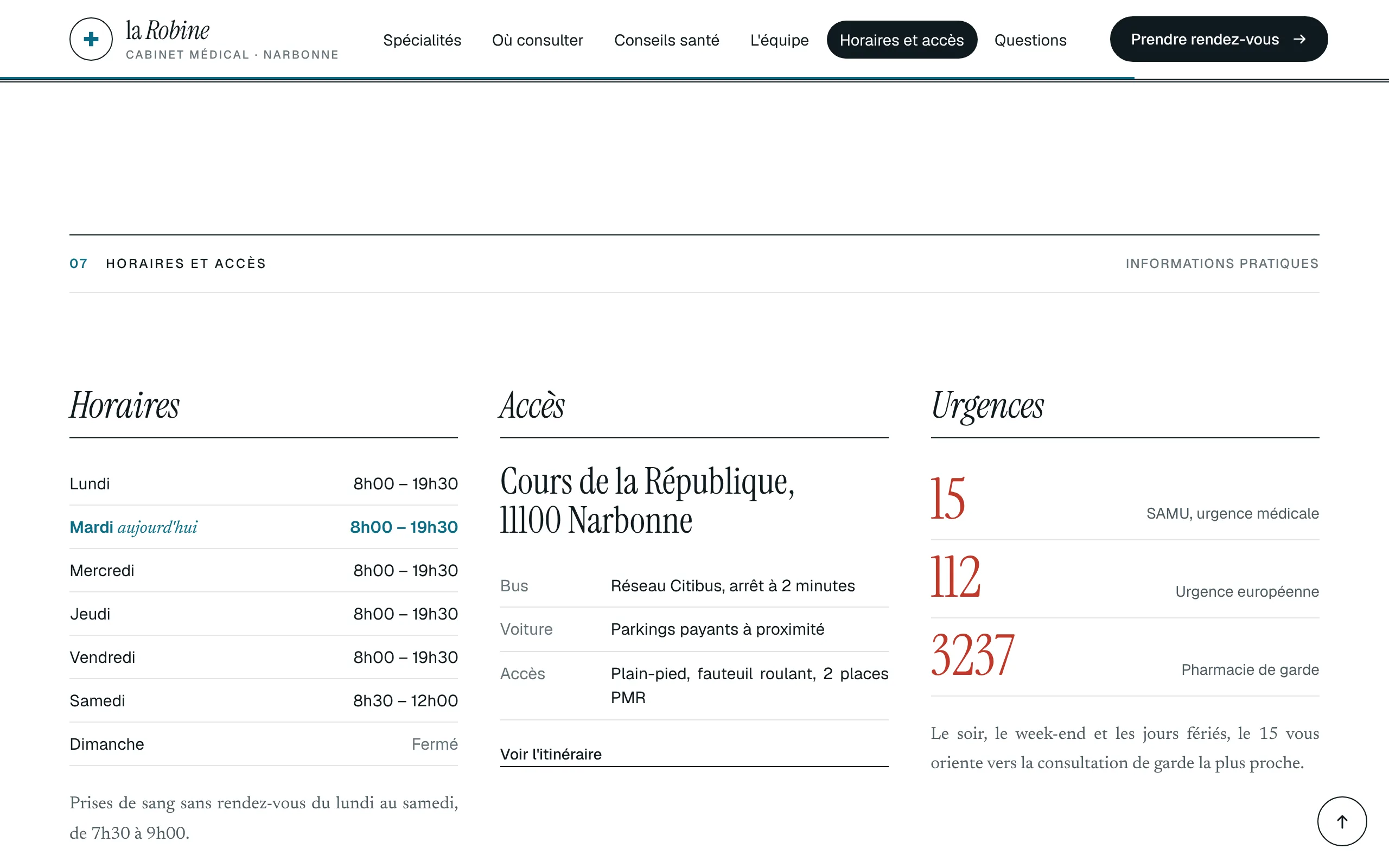Screen dimensions: 1389x868
Task: Select the active Horaires et accès tab
Action: click(x=902, y=40)
